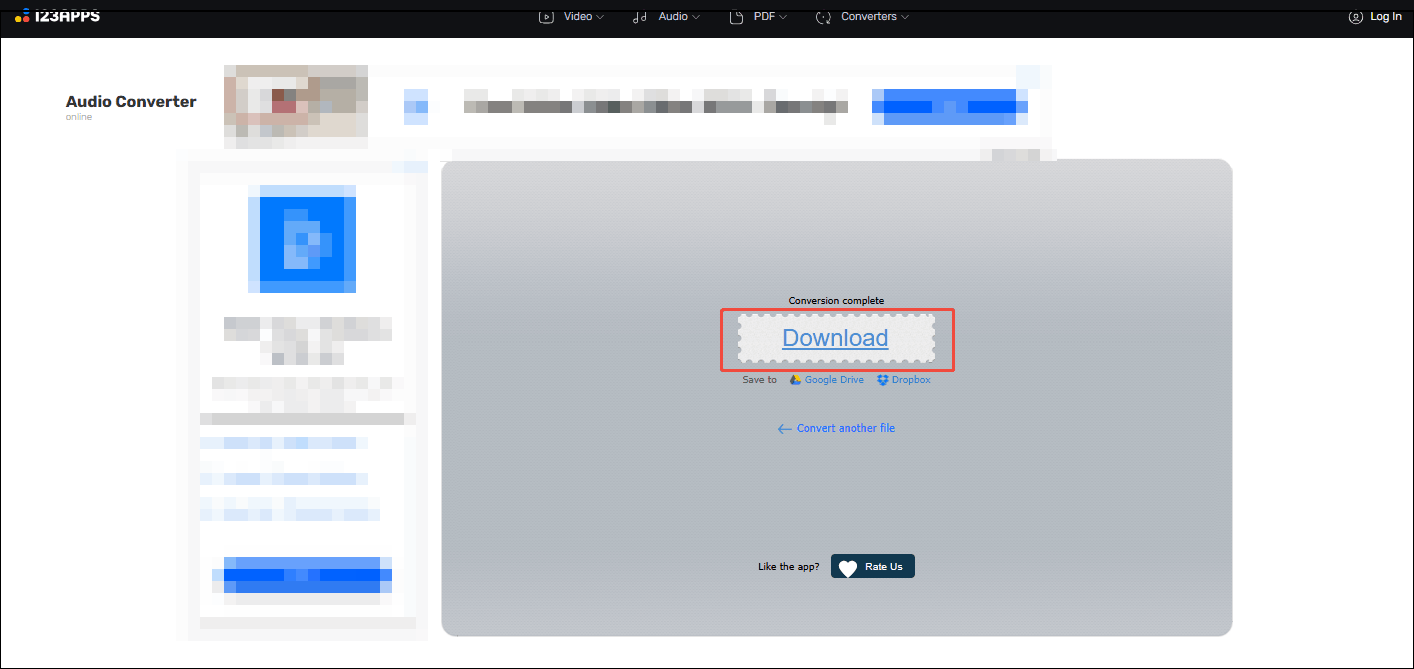Click the Video play icon
This screenshot has height=669, width=1414.
click(x=546, y=17)
